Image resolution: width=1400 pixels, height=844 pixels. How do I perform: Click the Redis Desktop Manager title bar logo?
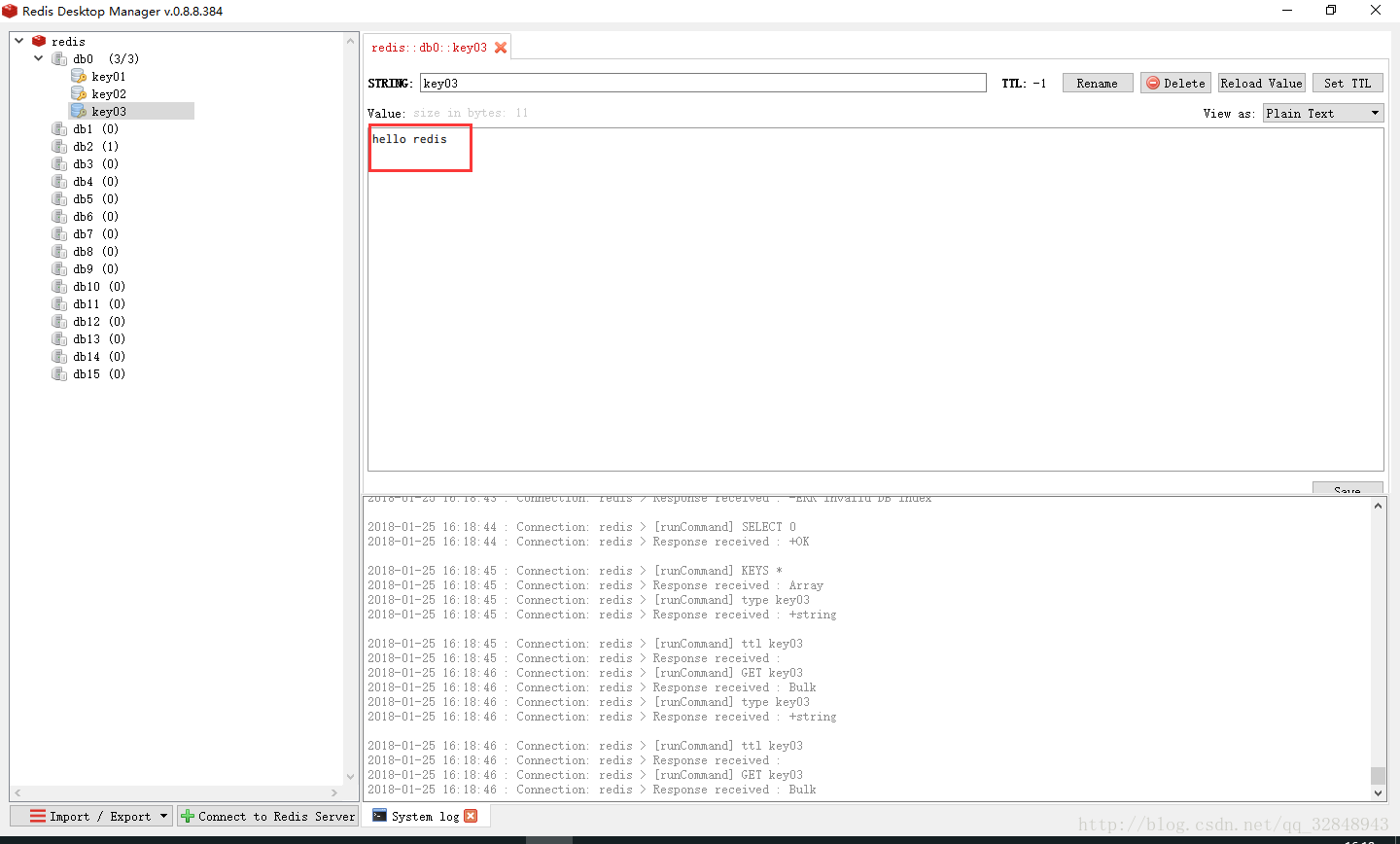10,11
